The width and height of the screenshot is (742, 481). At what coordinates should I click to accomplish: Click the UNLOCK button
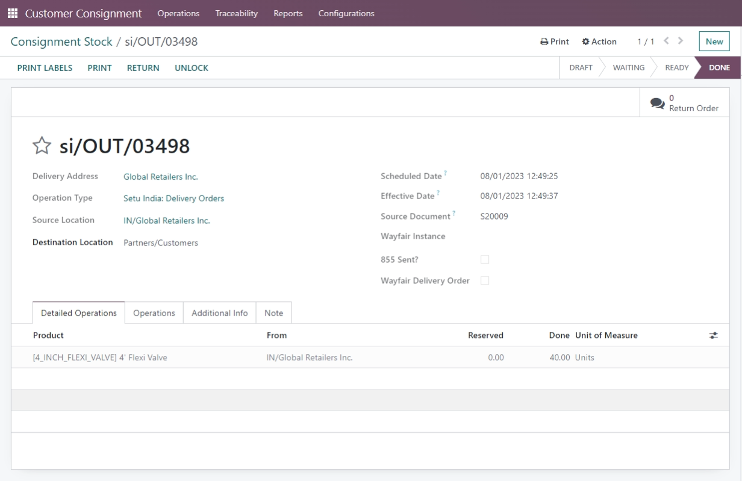tap(192, 68)
